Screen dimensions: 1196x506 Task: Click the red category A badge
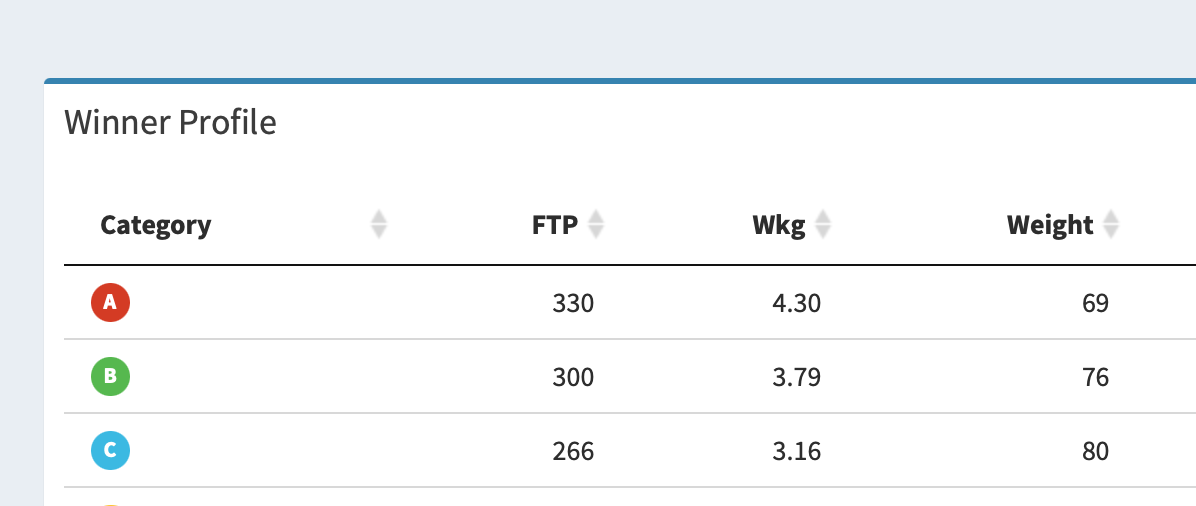click(x=111, y=302)
